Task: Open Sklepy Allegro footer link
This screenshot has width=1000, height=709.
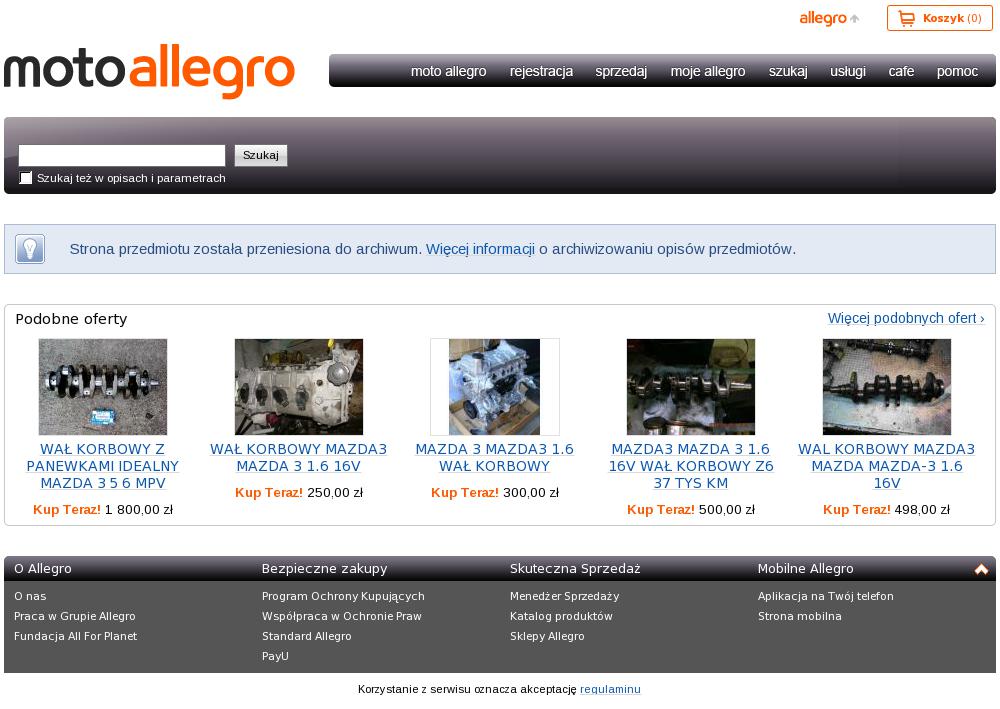Action: pos(547,636)
